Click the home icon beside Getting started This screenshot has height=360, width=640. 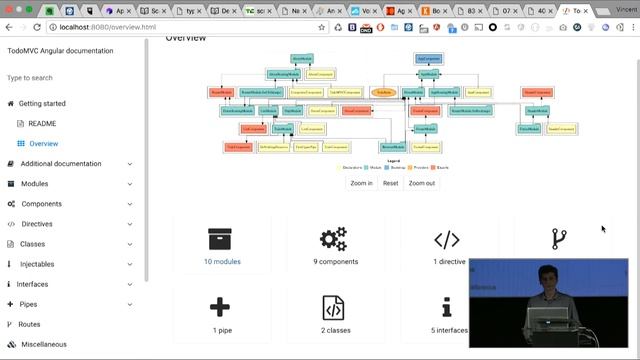coord(11,104)
